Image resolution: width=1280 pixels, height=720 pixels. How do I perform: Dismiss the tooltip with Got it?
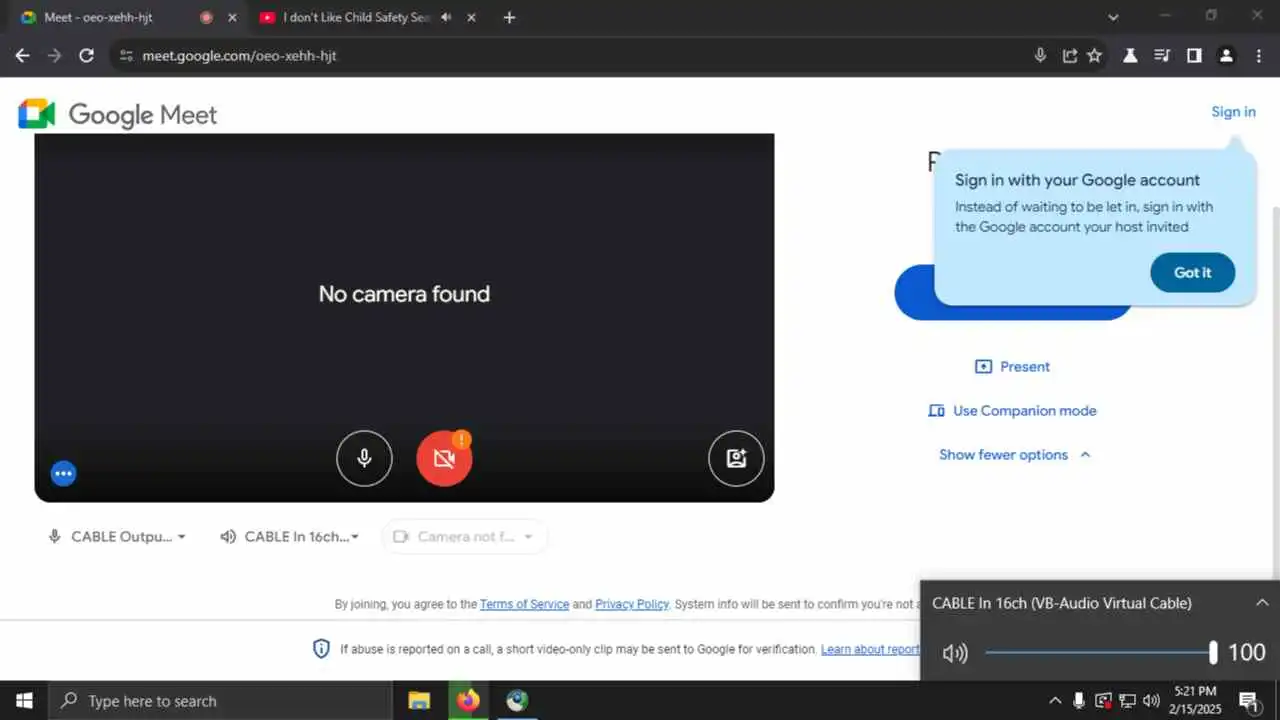[x=1192, y=273]
